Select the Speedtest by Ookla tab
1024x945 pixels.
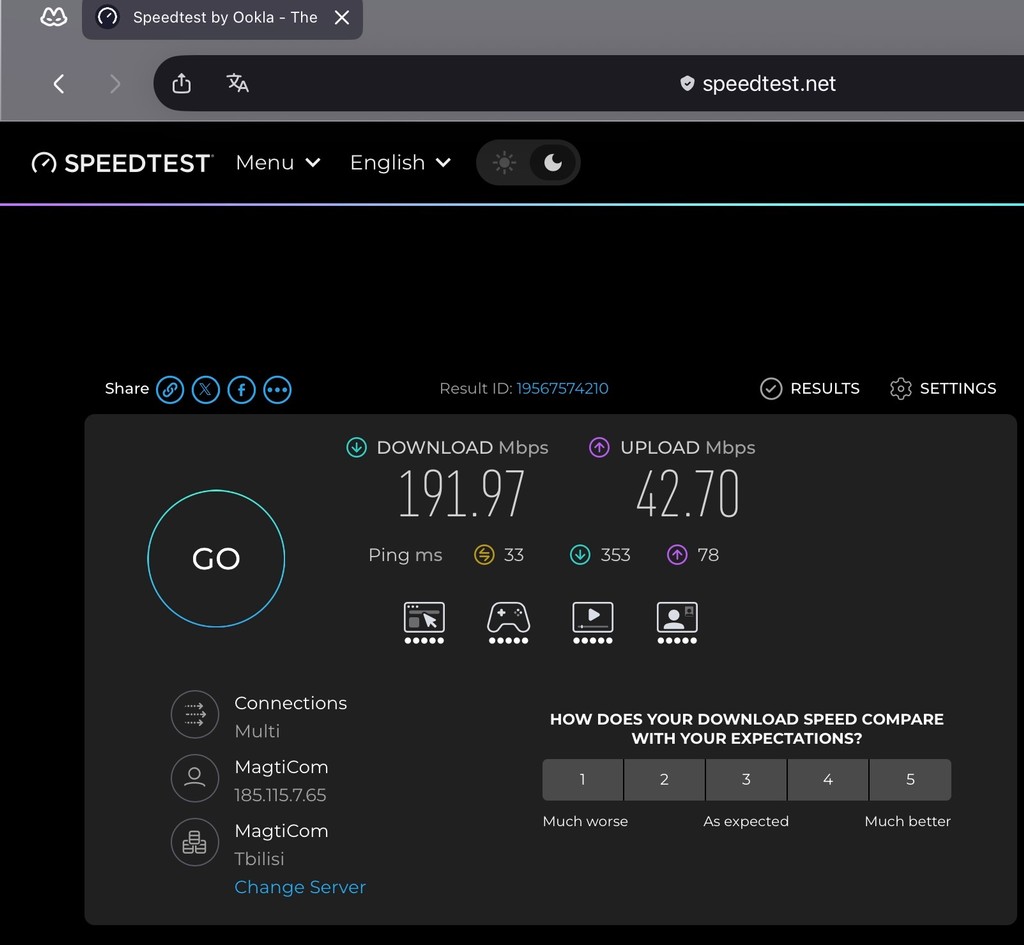click(222, 18)
